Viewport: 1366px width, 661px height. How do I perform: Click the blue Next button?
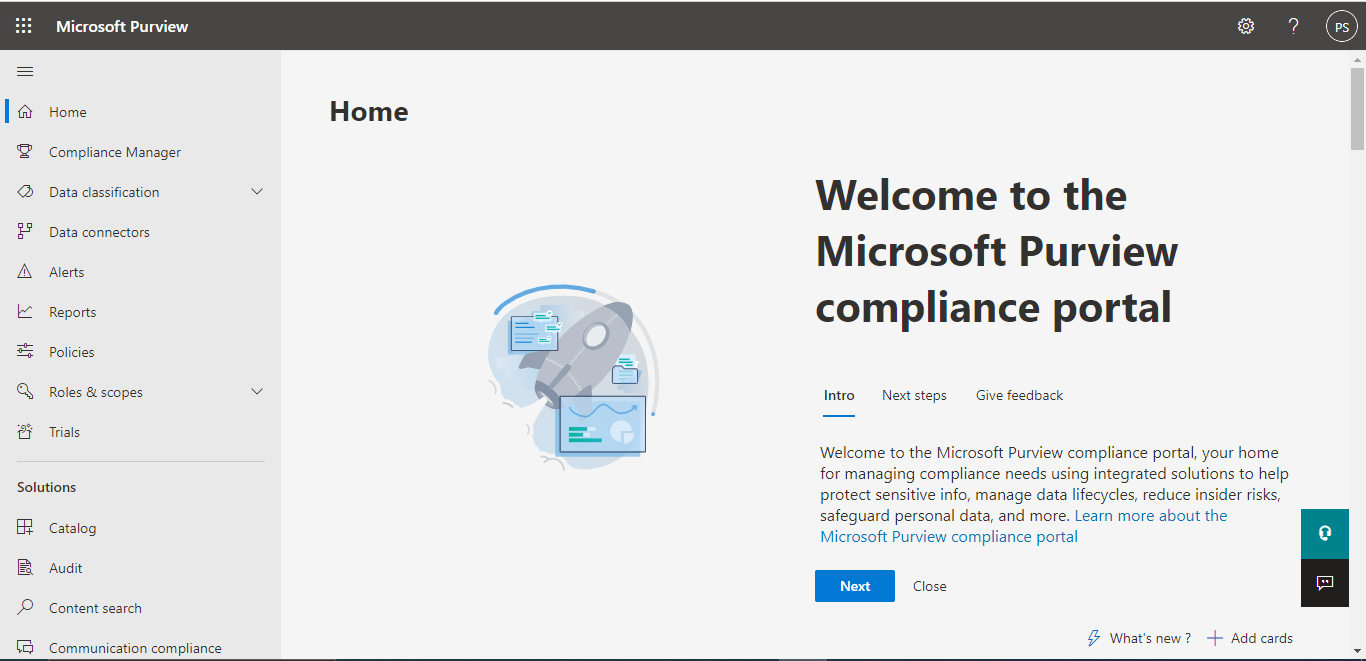855,586
